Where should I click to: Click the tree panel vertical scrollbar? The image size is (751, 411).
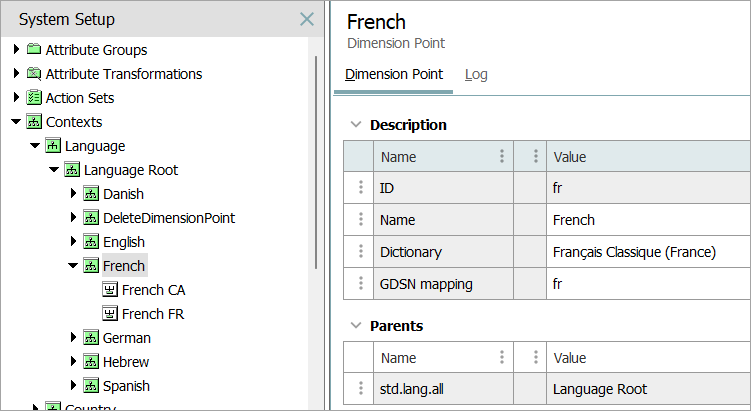pyautogui.click(x=317, y=160)
